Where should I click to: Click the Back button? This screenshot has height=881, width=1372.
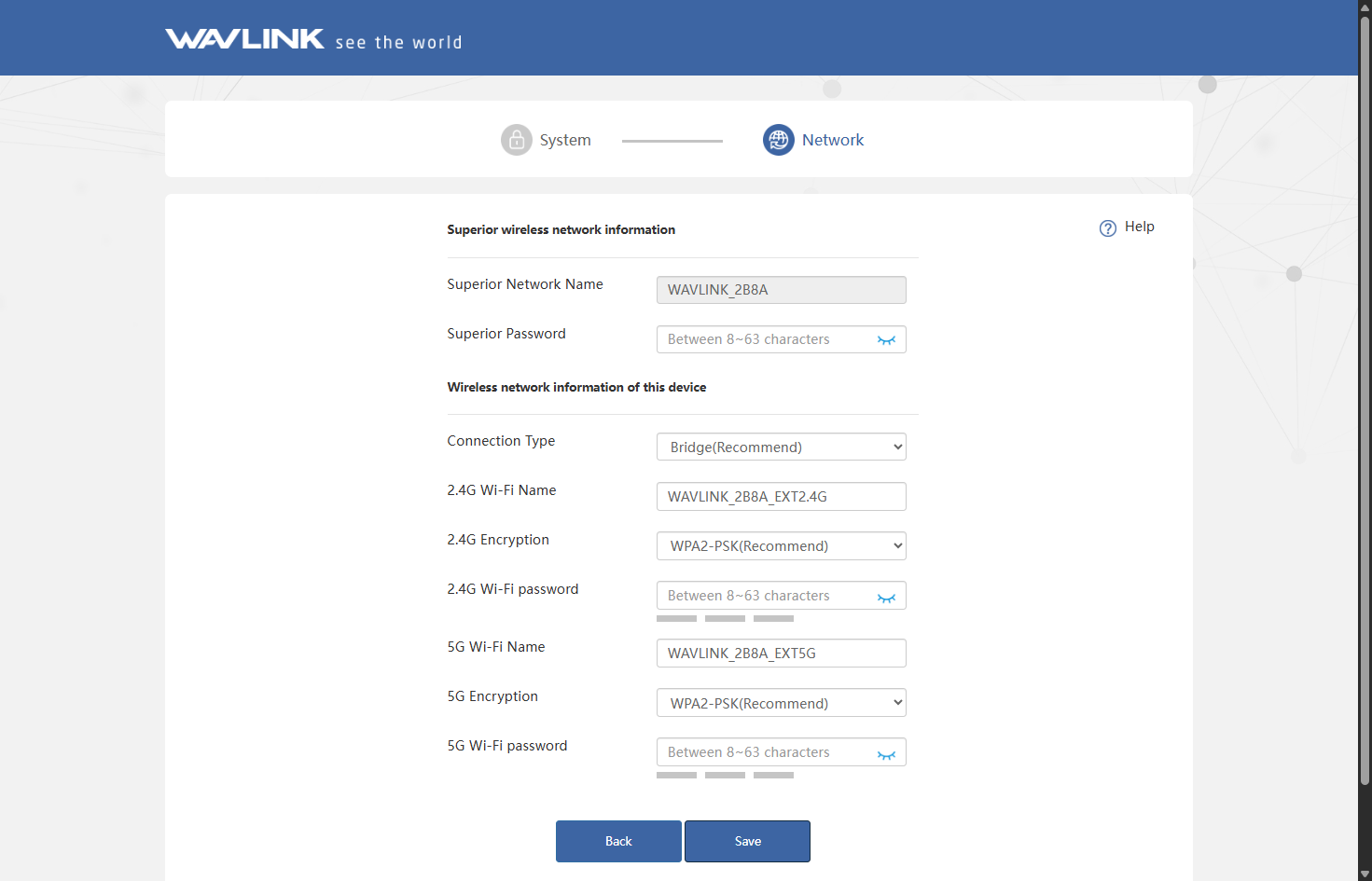pos(618,841)
